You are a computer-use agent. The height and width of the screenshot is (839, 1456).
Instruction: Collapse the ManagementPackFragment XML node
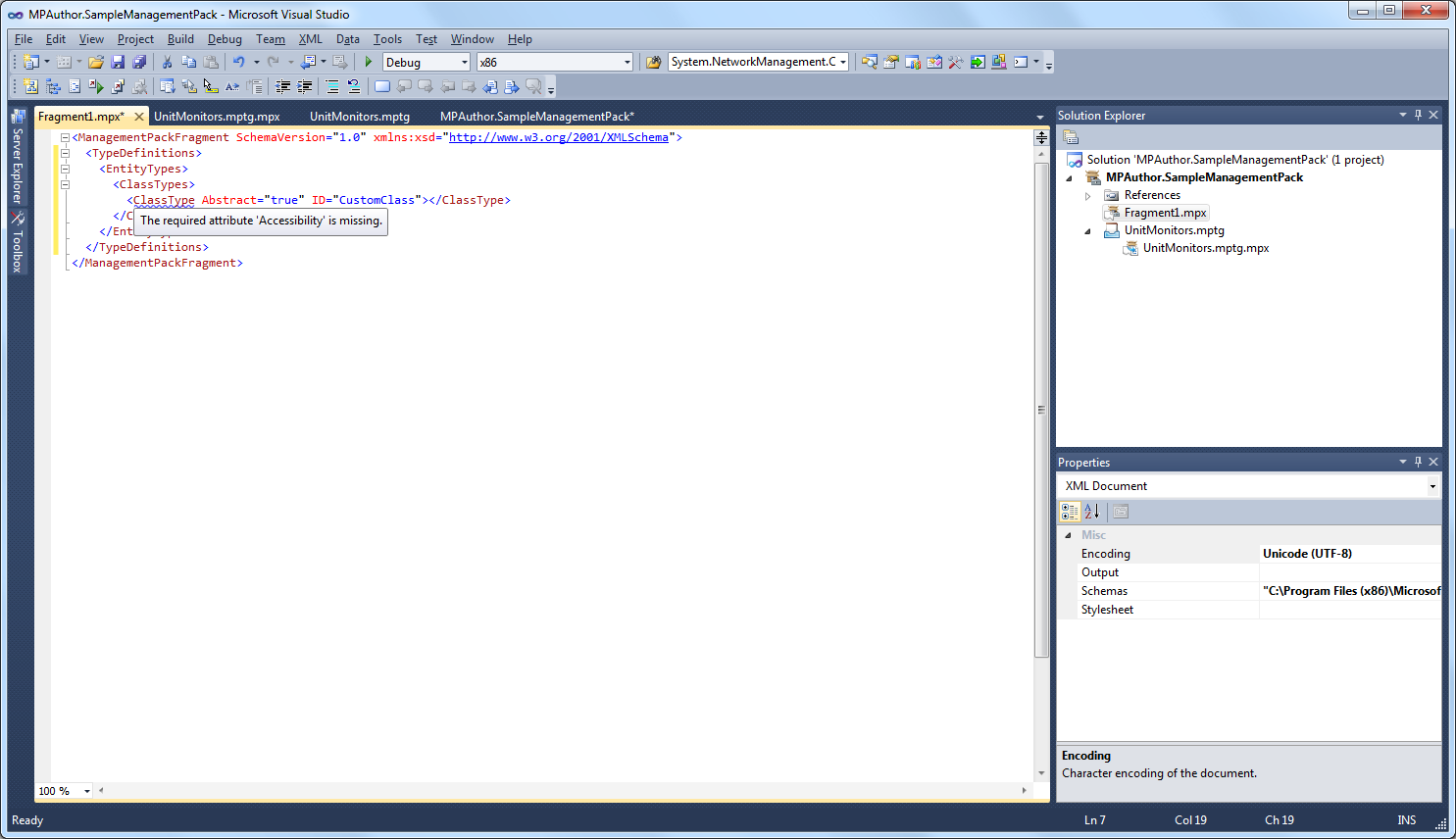click(65, 137)
